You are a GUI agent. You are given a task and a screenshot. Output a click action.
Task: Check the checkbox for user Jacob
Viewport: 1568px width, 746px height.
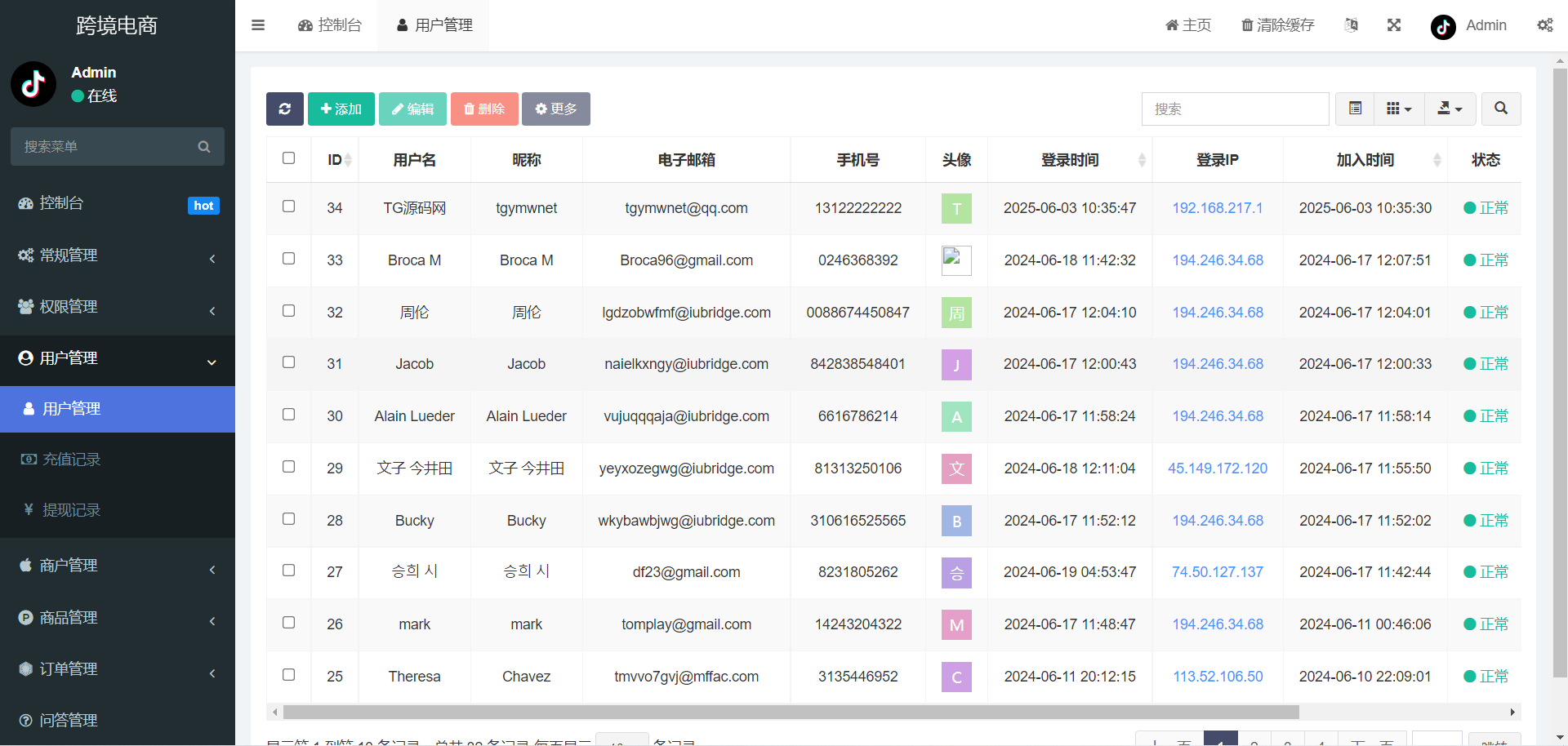coord(288,362)
